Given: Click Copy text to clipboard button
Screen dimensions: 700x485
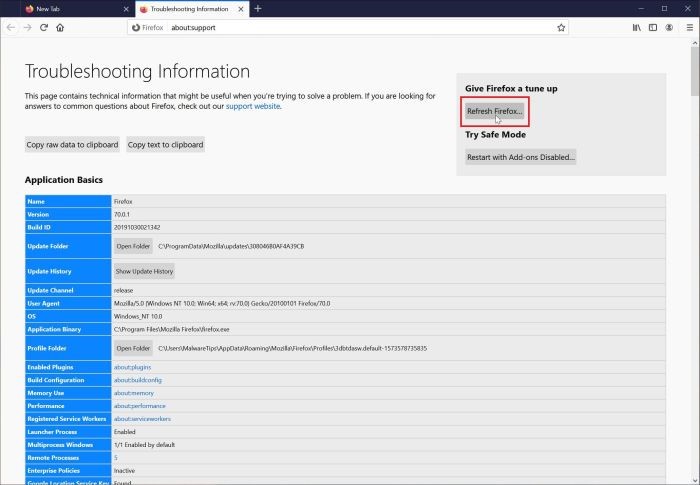Looking at the screenshot, I should [x=166, y=145].
